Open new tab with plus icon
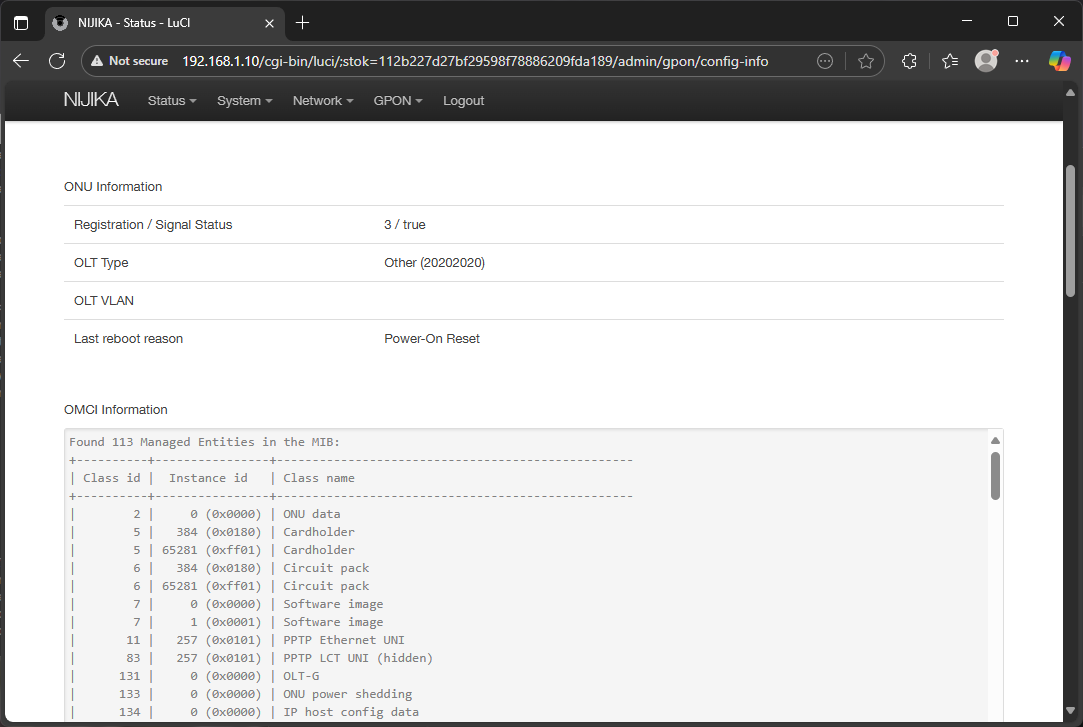This screenshot has height=727, width=1083. coord(302,23)
